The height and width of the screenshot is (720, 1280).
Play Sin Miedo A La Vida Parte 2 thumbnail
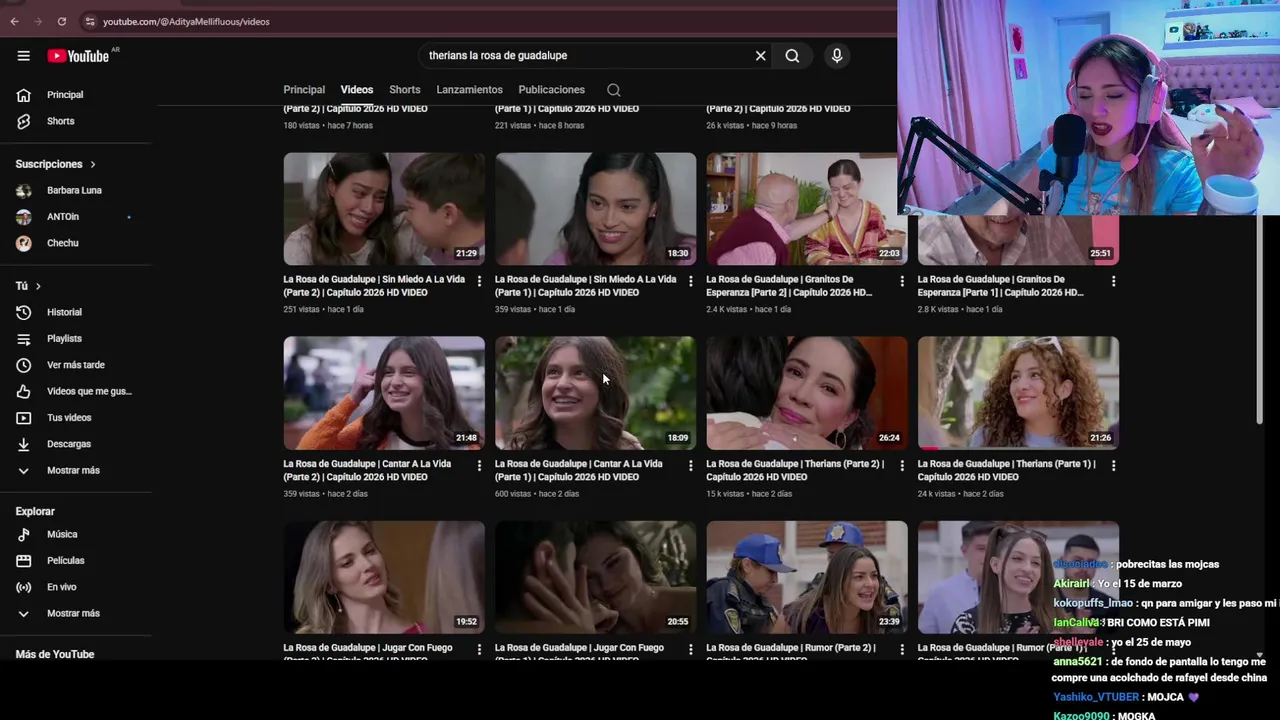click(x=384, y=209)
